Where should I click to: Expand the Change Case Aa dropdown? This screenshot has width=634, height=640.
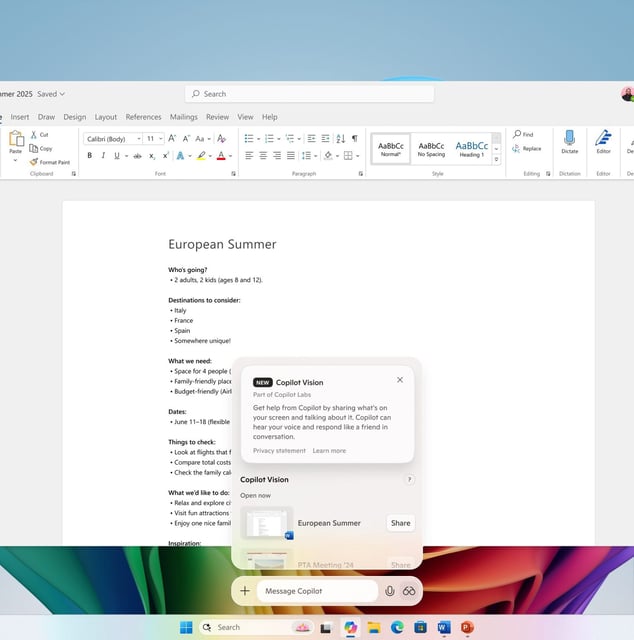[209, 139]
